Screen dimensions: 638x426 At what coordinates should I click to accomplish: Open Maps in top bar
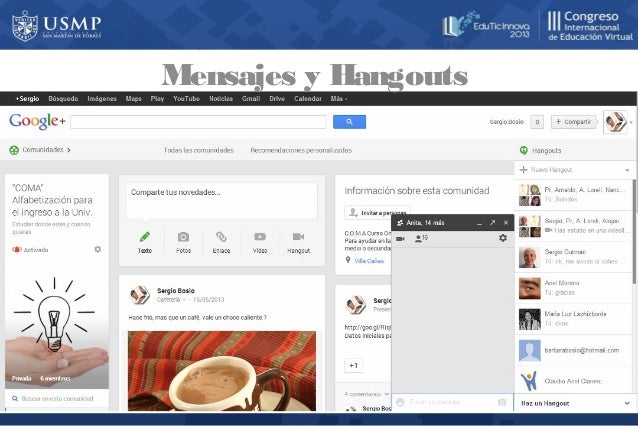pyautogui.click(x=133, y=98)
